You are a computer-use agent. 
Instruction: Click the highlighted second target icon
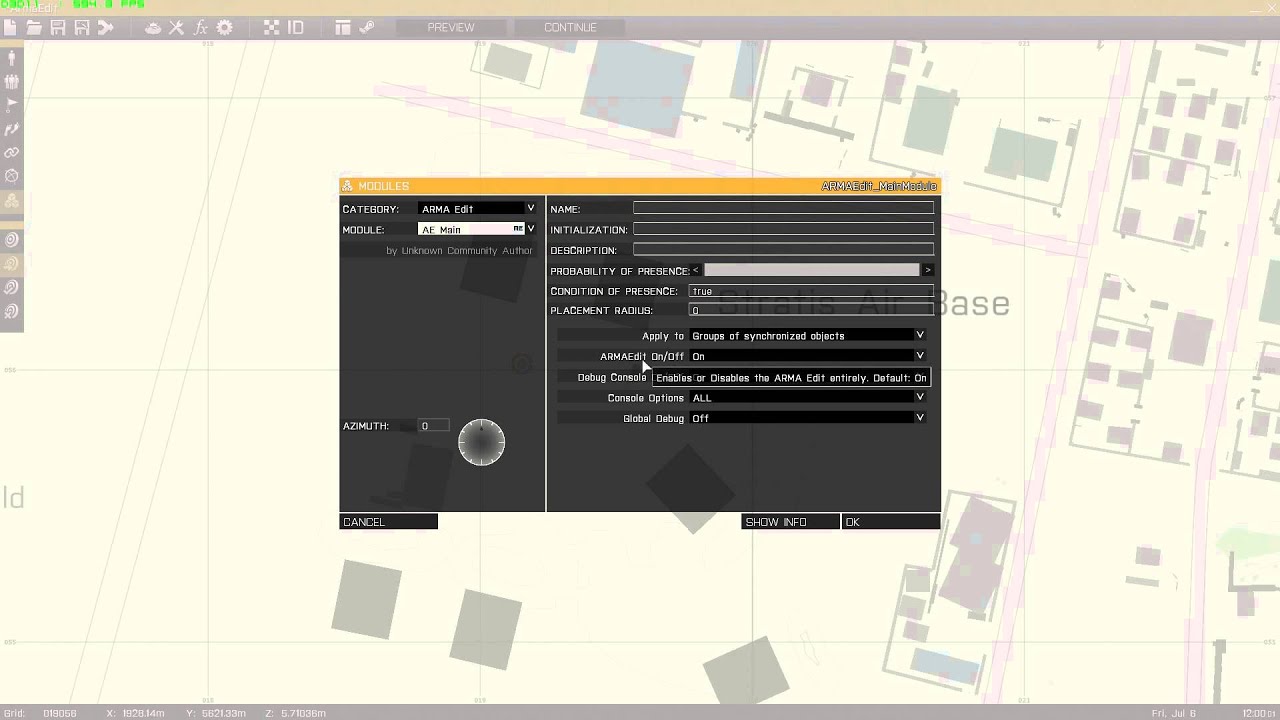(x=12, y=264)
